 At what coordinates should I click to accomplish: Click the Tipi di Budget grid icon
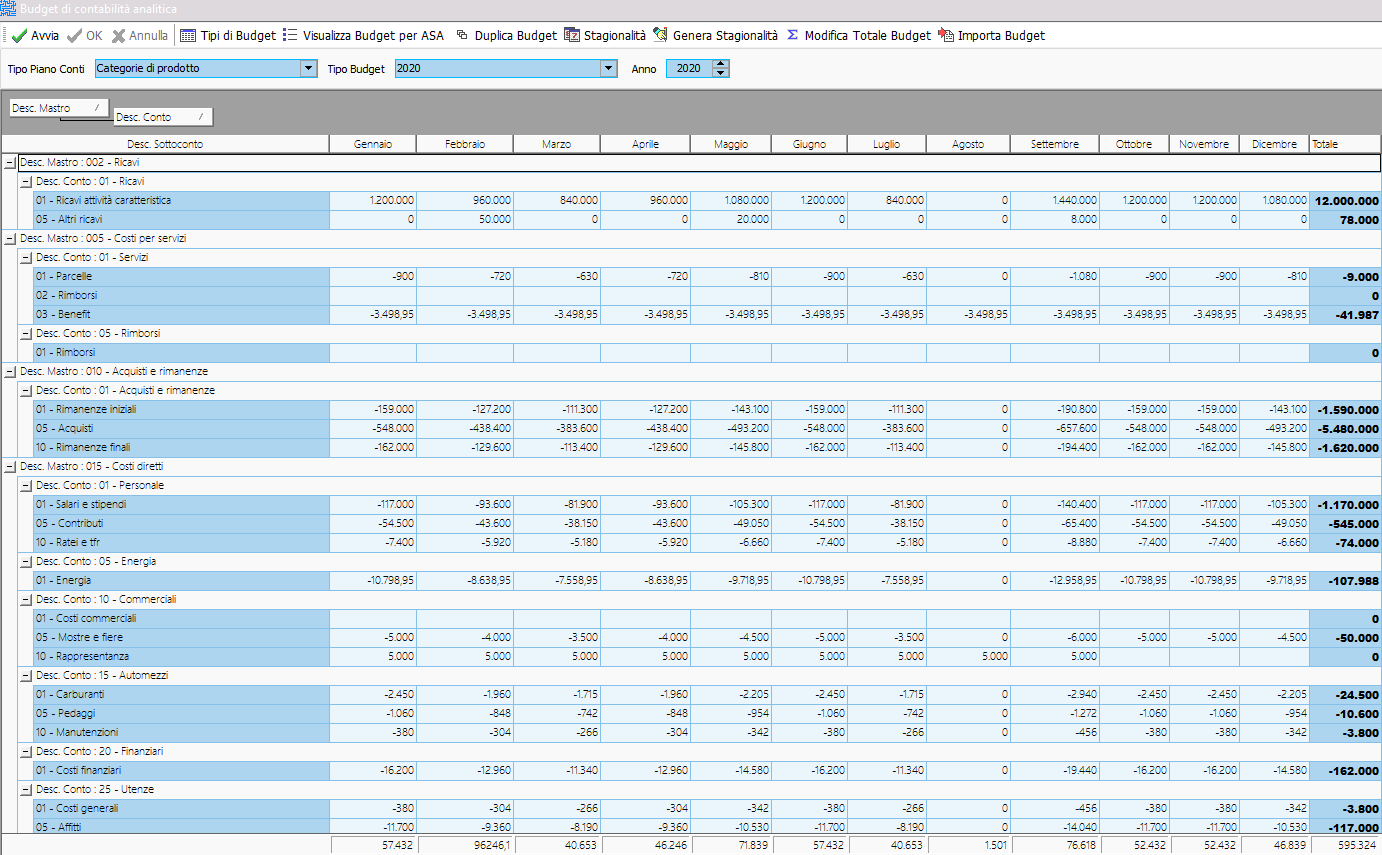point(188,35)
